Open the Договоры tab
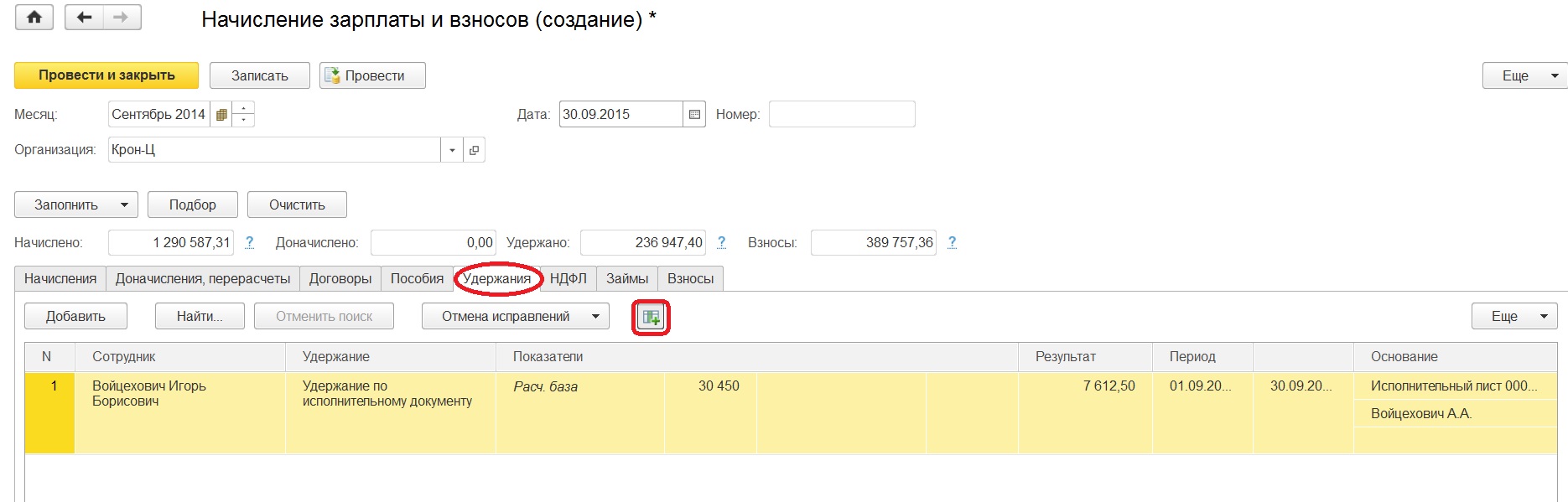1568x502 pixels. pyautogui.click(x=340, y=279)
